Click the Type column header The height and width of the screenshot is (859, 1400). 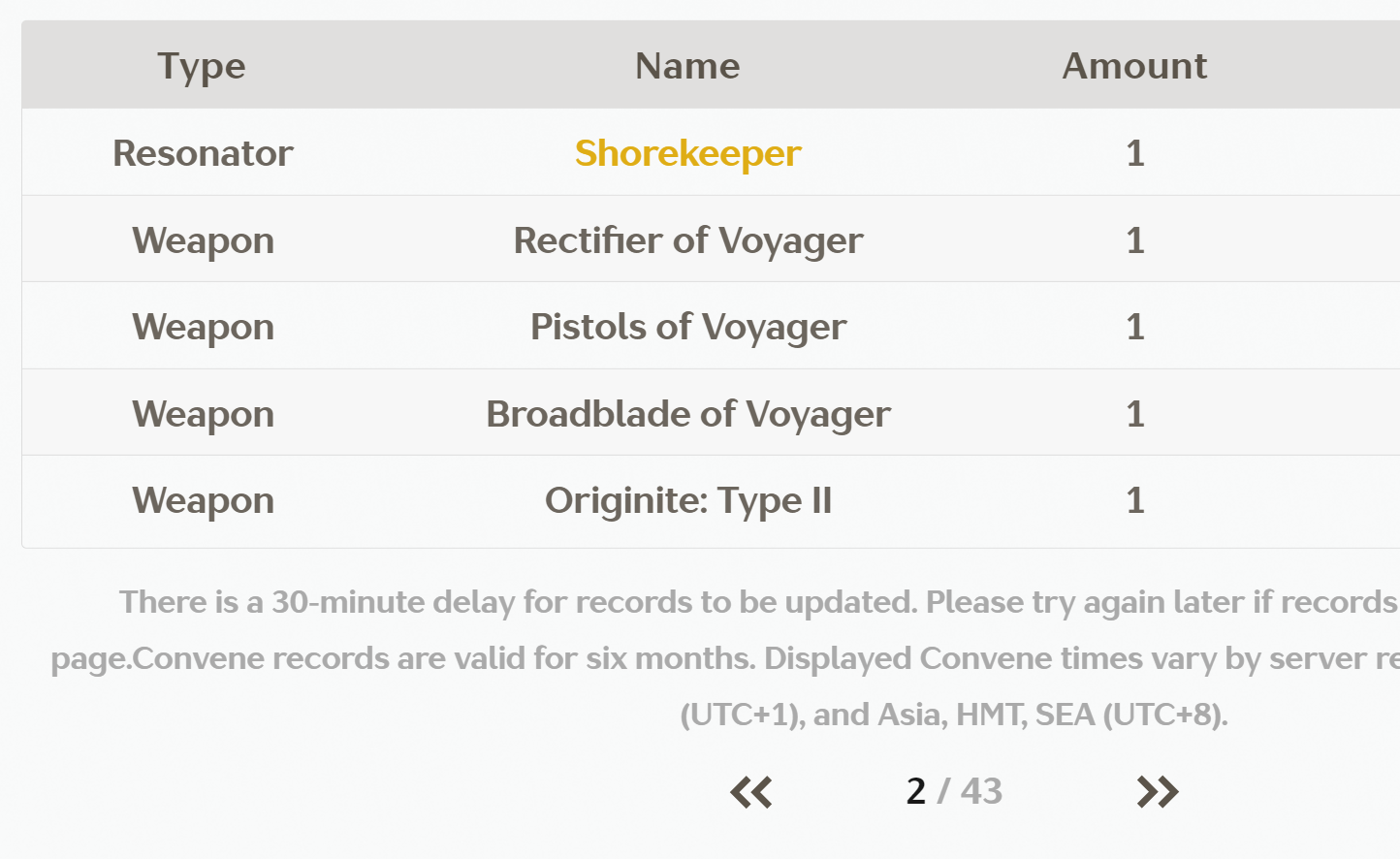(202, 66)
